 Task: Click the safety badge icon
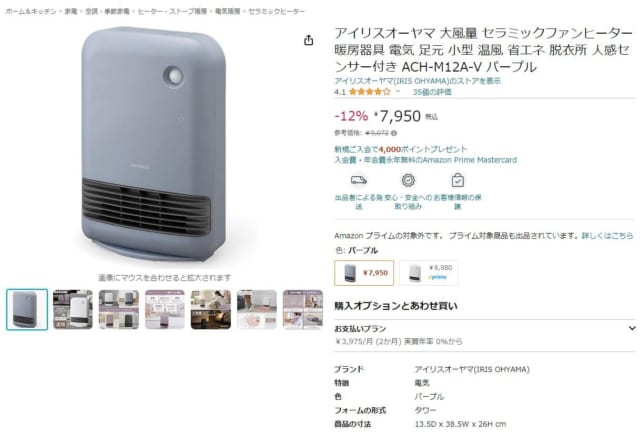click(x=408, y=180)
